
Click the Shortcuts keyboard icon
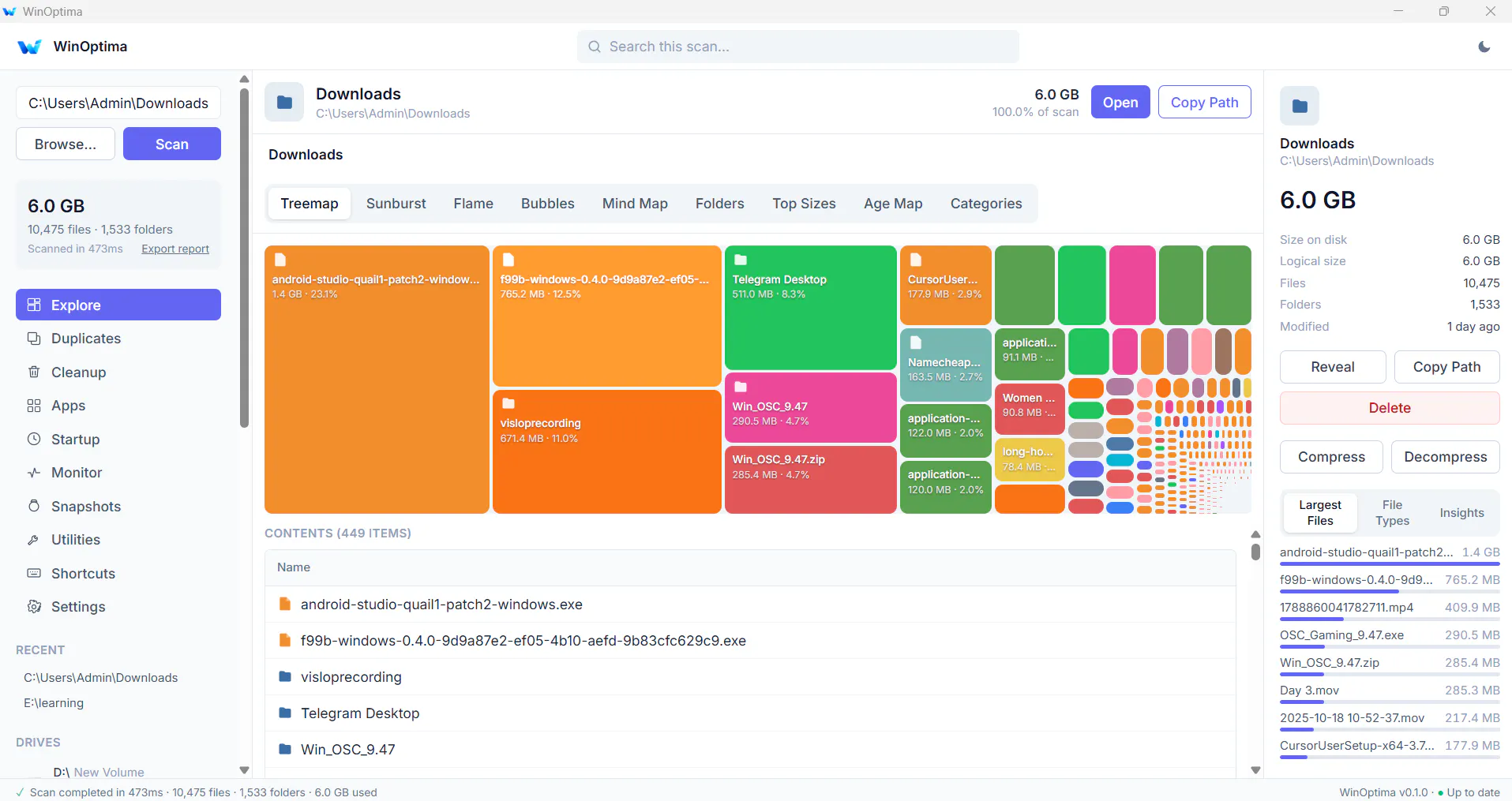(x=34, y=573)
